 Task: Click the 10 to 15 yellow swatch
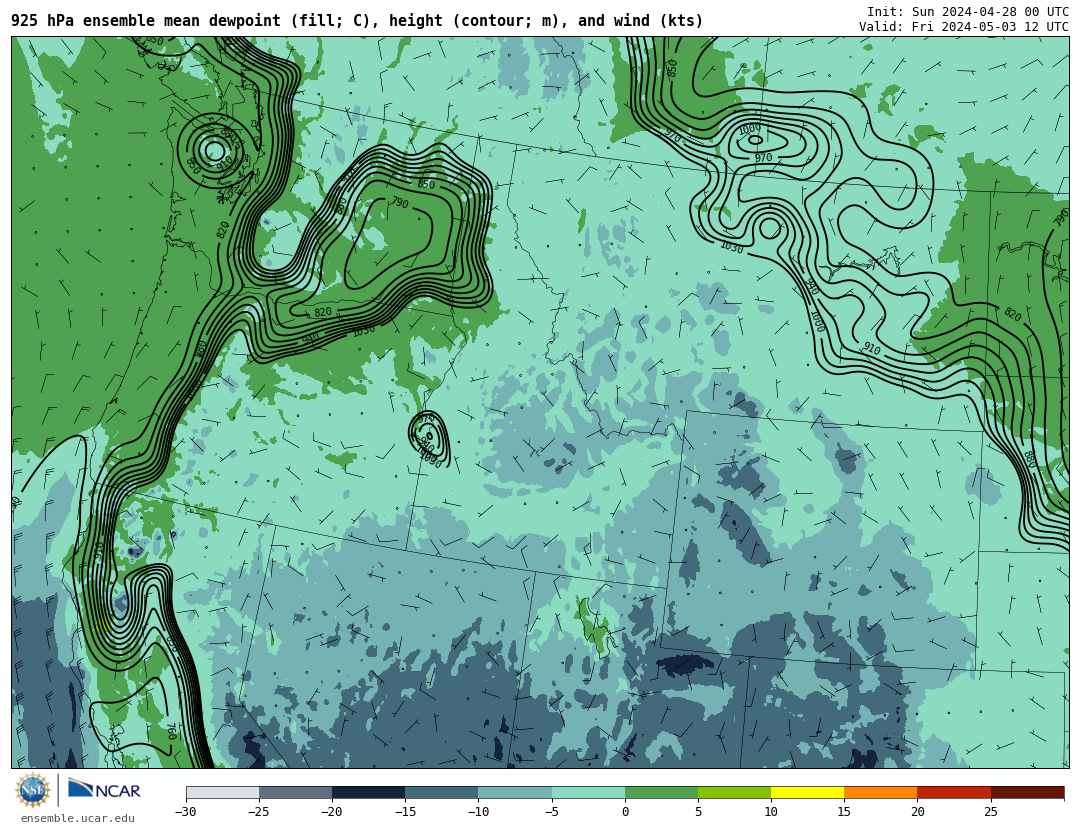(807, 792)
